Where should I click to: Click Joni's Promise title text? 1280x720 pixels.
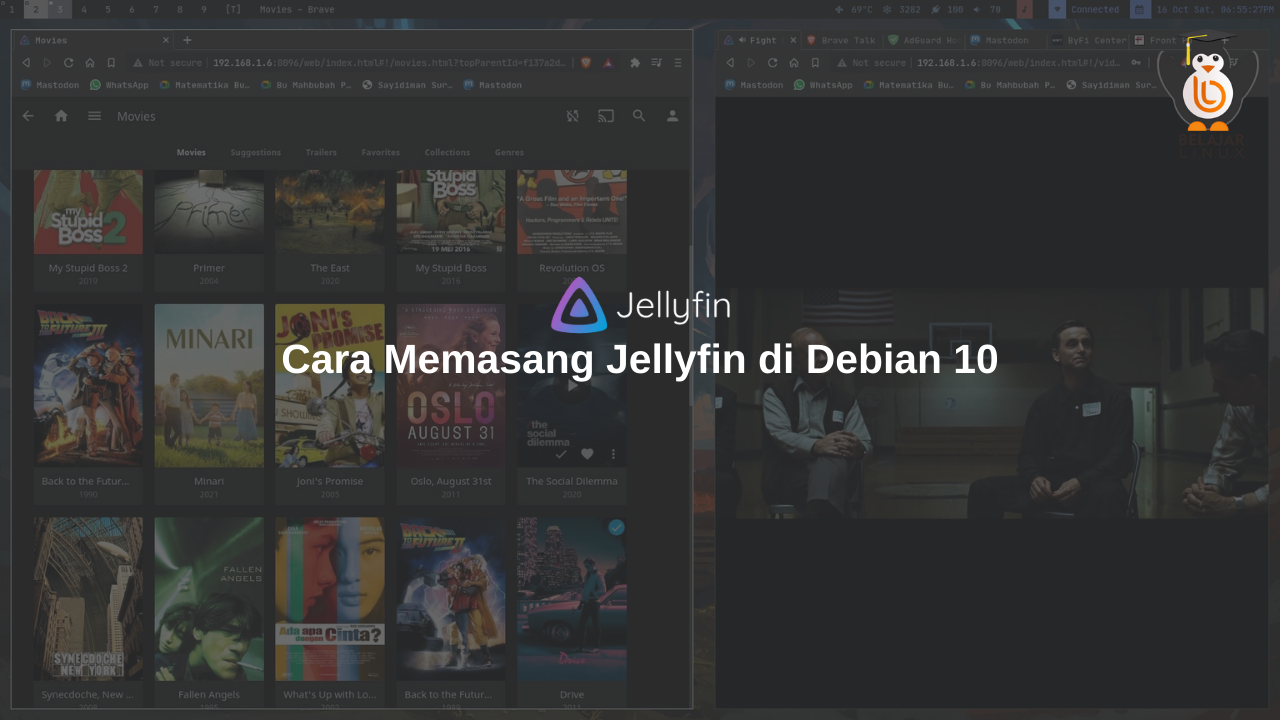(x=330, y=481)
